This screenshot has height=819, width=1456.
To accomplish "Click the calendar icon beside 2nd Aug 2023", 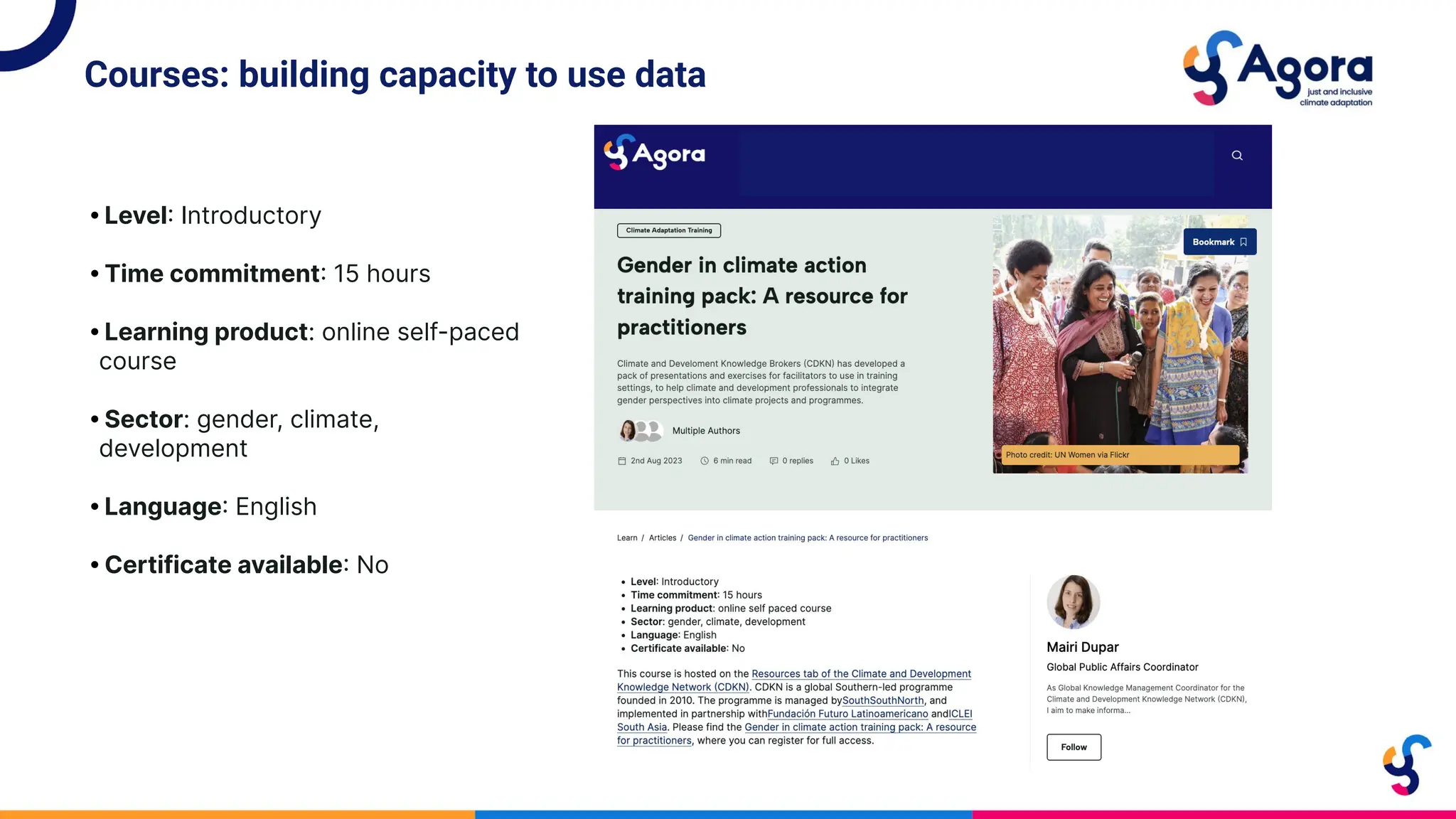I will point(622,461).
